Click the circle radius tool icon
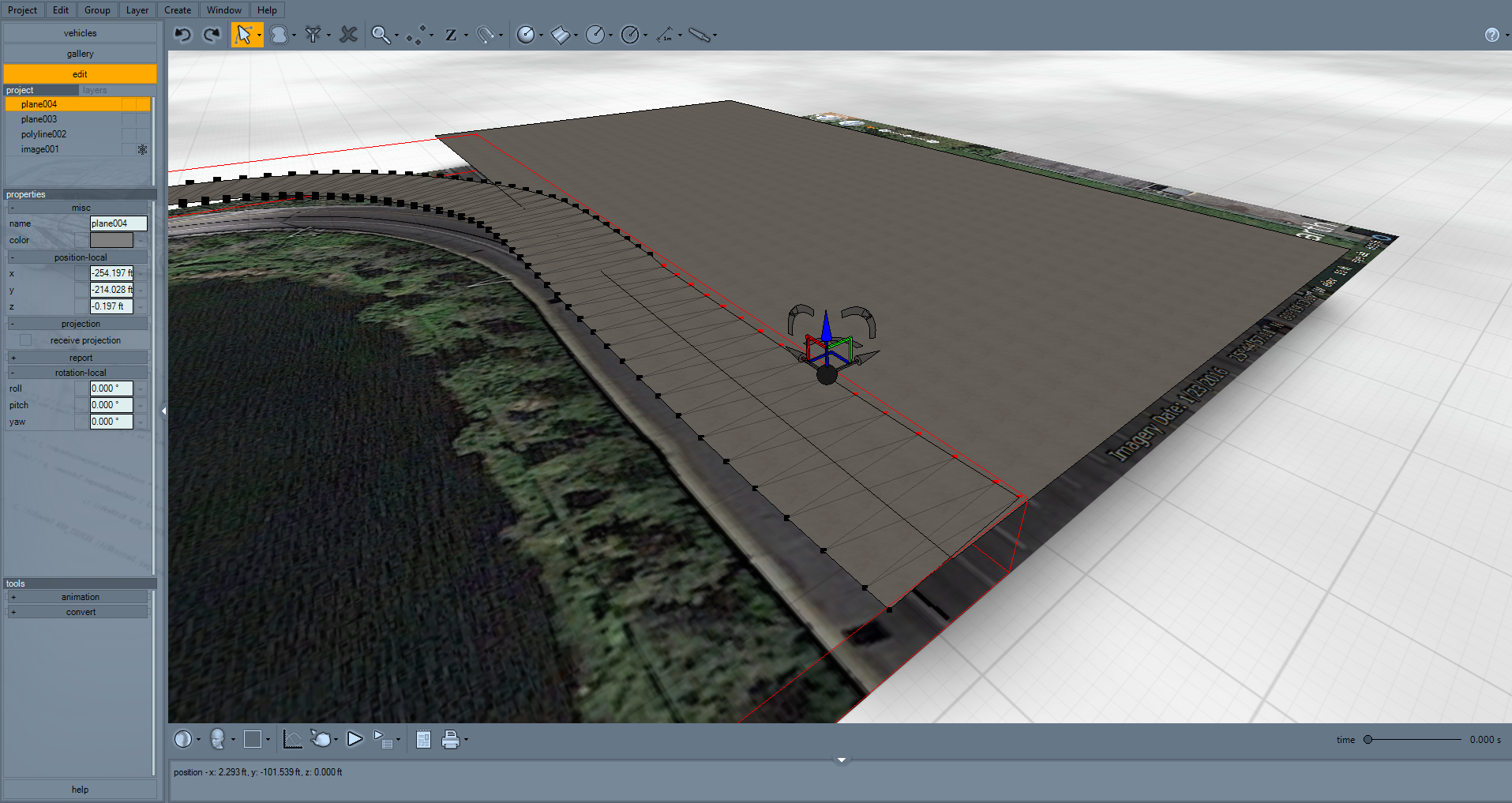This screenshot has width=1512, height=803. tap(595, 35)
